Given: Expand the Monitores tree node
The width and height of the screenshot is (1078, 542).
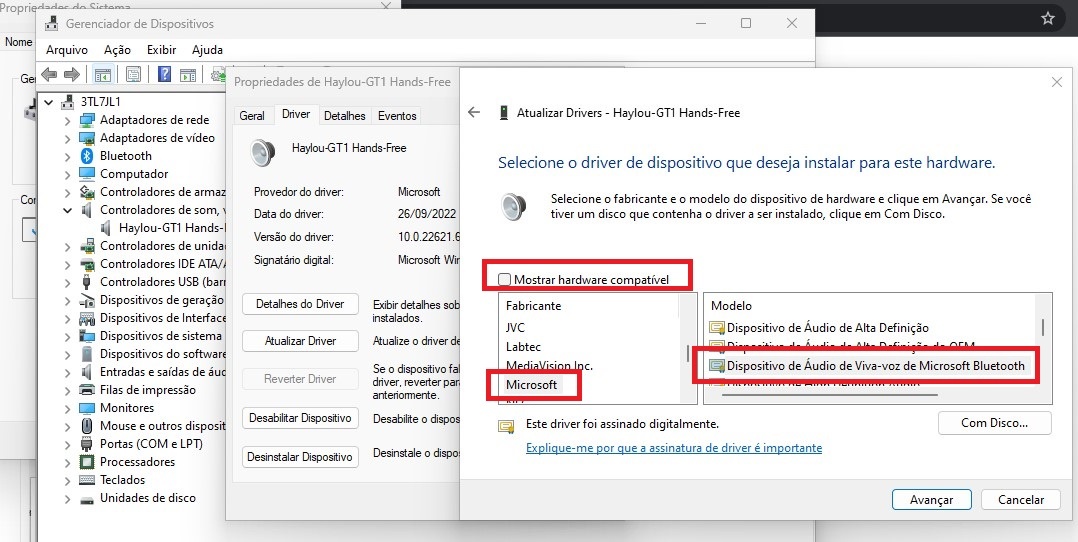Looking at the screenshot, I should (67, 408).
